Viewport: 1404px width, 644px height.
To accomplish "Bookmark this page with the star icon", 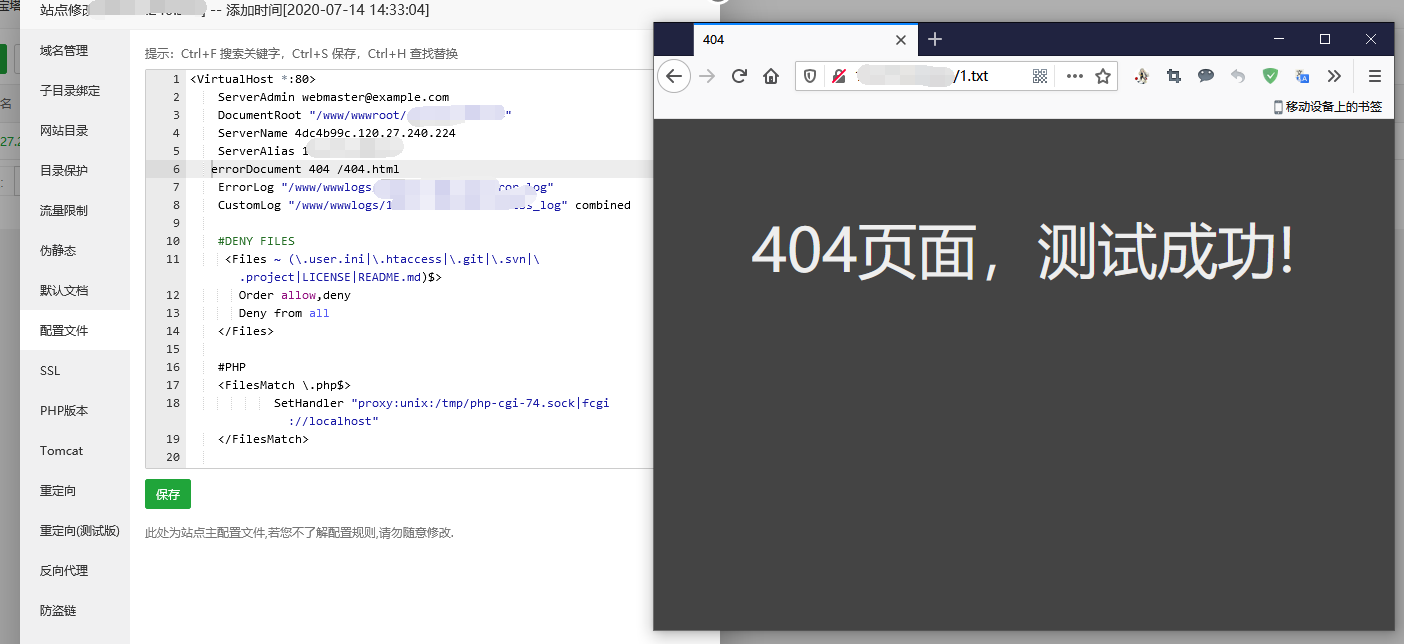I will pos(1103,76).
